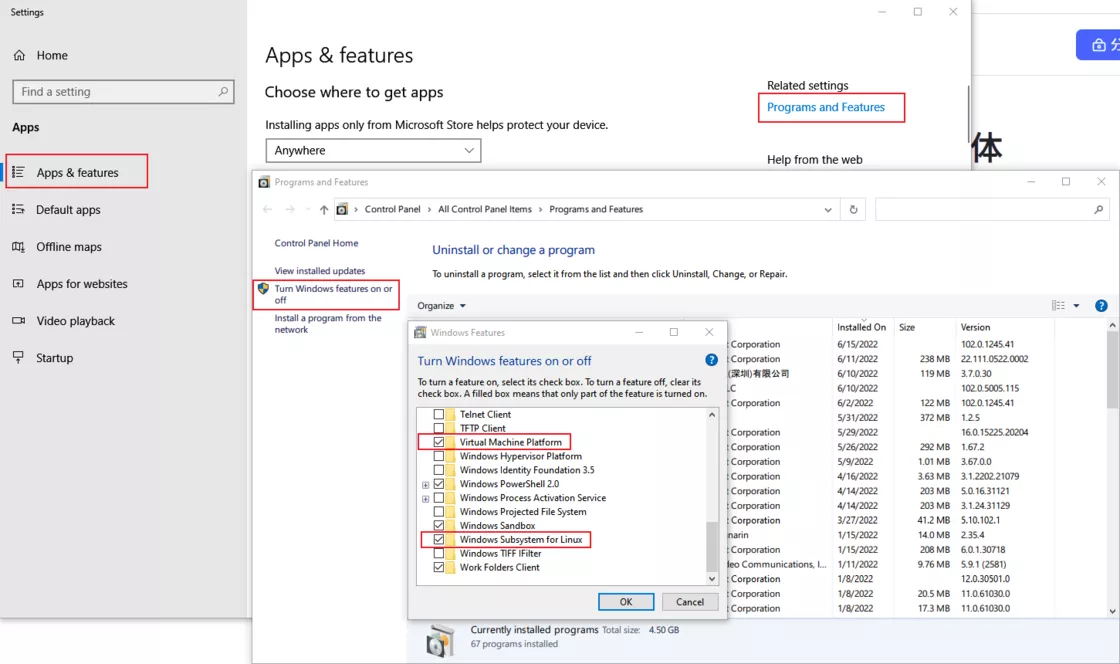Screen dimensions: 1120x664
Task: Open Default apps in Settings sidebar
Action: (69, 209)
